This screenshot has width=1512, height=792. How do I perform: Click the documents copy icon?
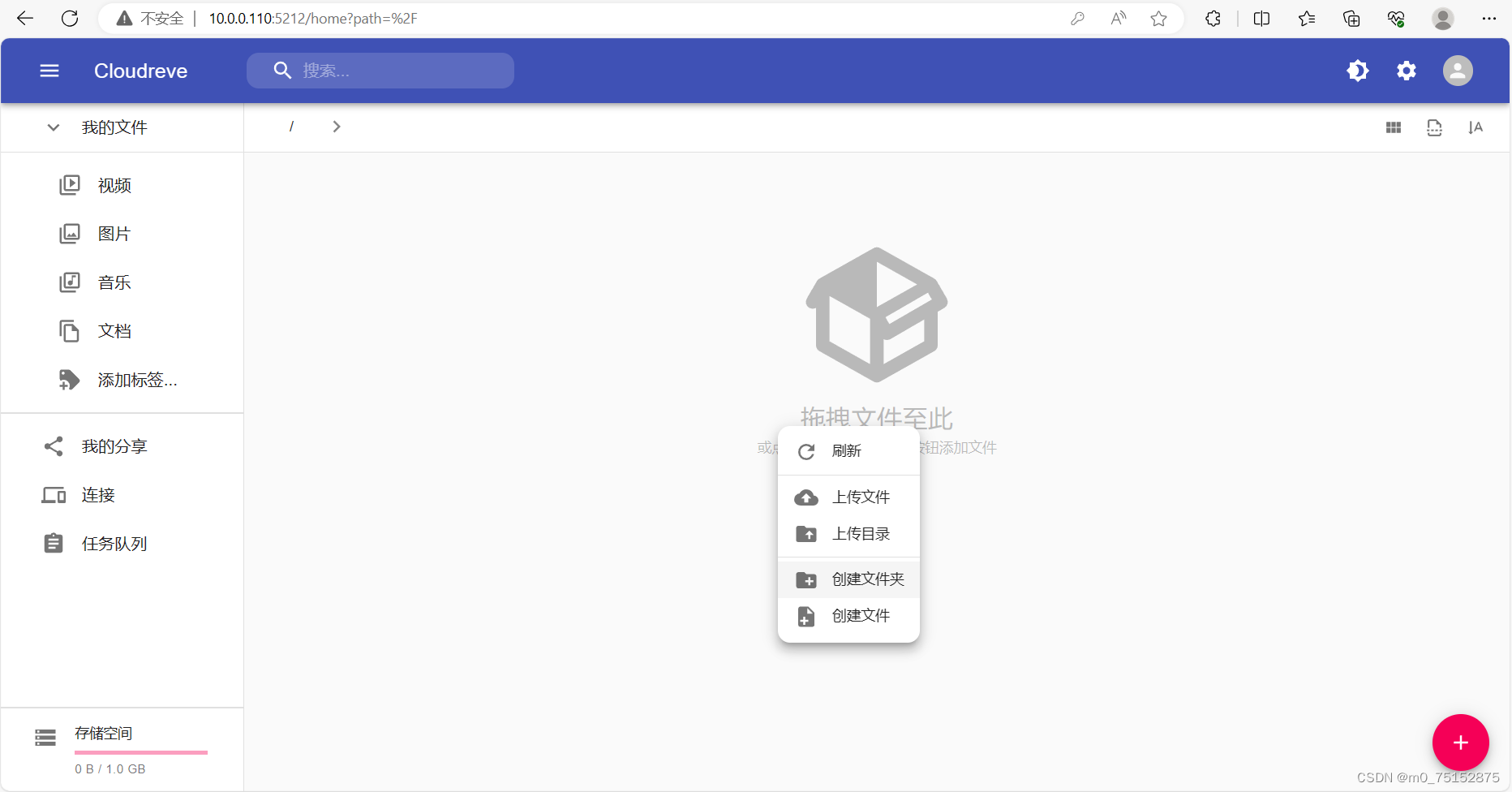click(70, 332)
